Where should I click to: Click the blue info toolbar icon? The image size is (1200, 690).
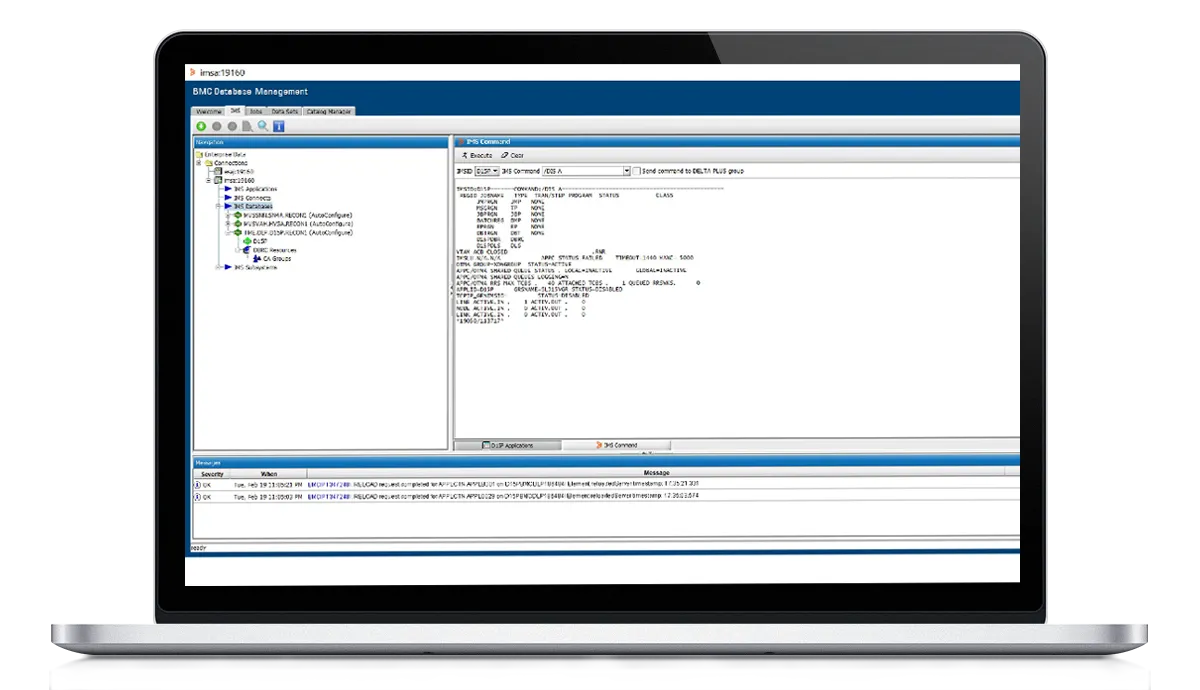279,126
